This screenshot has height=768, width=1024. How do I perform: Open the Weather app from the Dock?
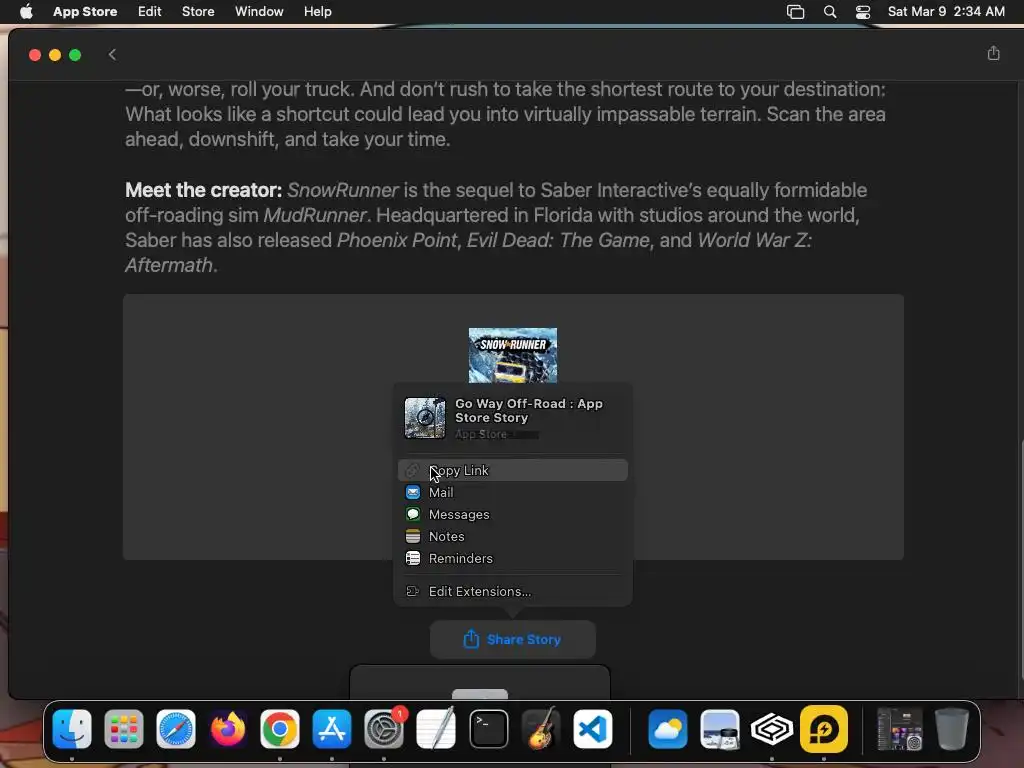tap(667, 729)
